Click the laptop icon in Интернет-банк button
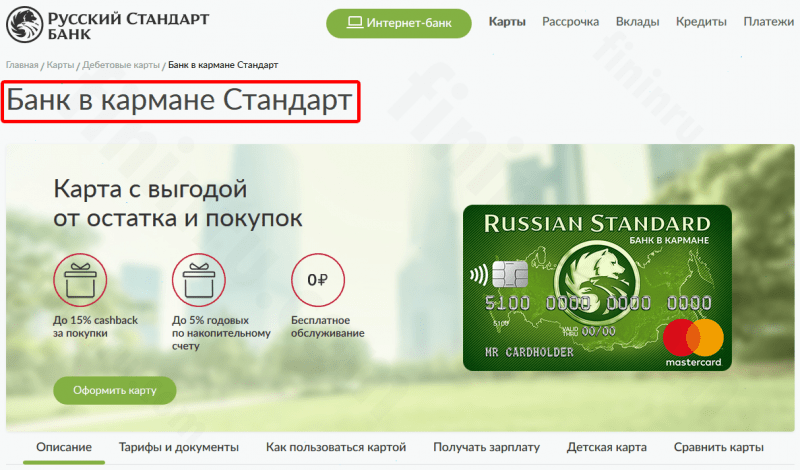800x470 pixels. [355, 22]
